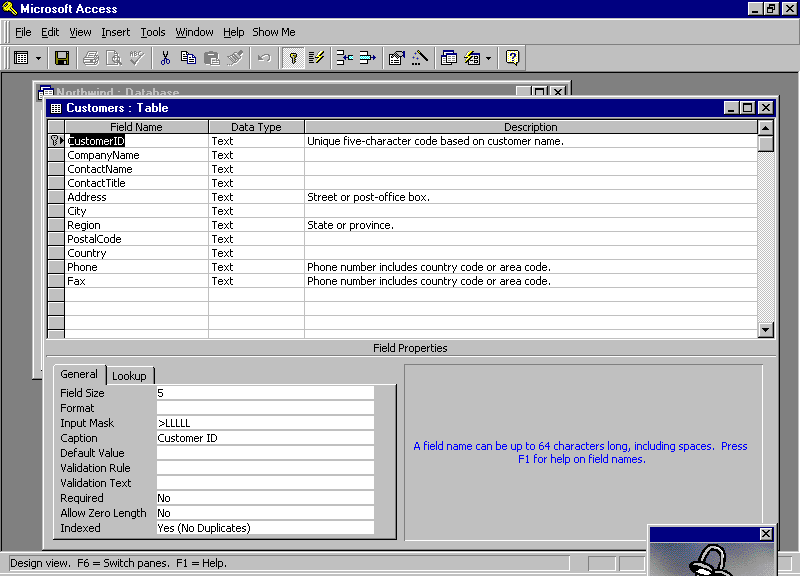The height and width of the screenshot is (576, 800).
Task: Toggle the Primary Key button
Action: point(293,58)
